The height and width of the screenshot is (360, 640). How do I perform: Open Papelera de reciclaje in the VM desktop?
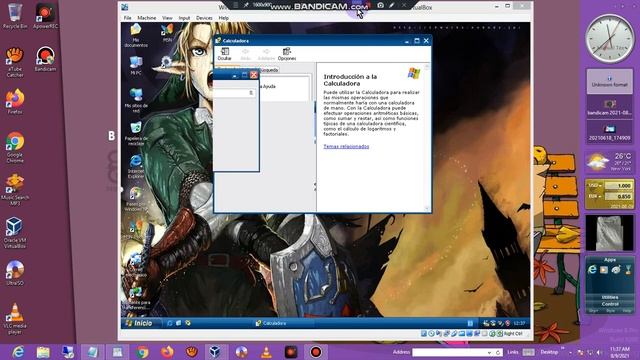coord(136,133)
